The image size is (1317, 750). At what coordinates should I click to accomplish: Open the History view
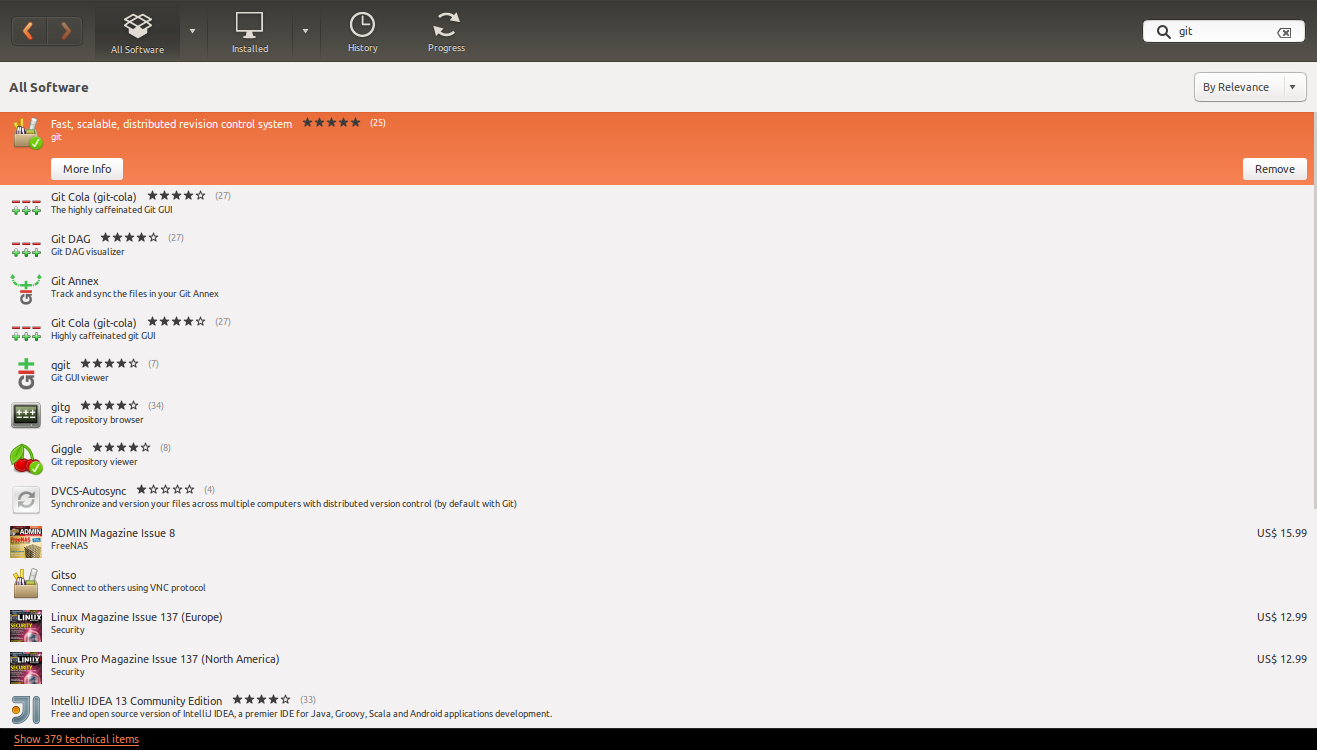coord(362,33)
